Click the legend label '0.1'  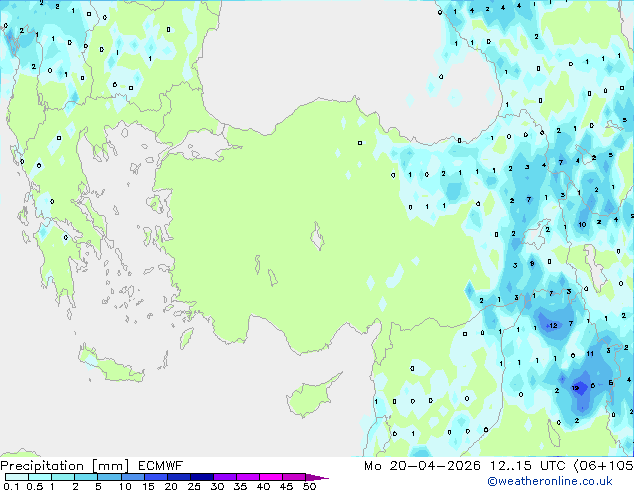pos(11,486)
